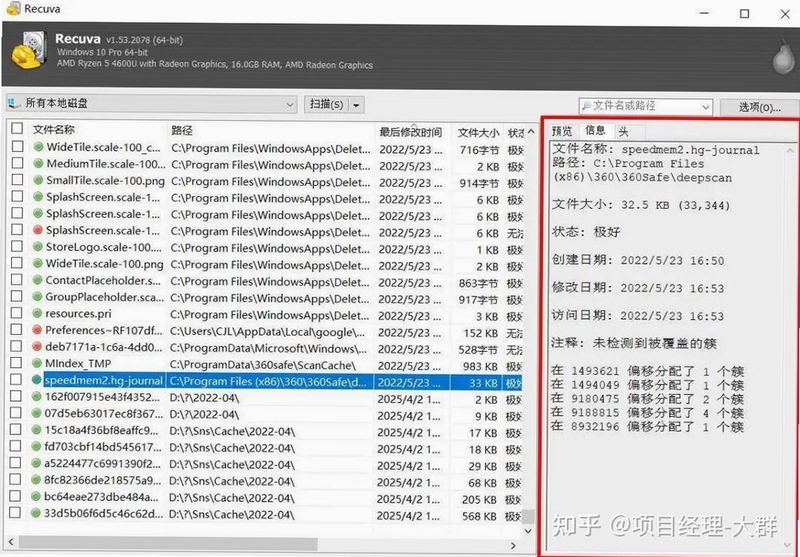The width and height of the screenshot is (800, 557).
Task: Select the path C:\Users\CJL\AppData\Local\google
Action: [x=268, y=332]
